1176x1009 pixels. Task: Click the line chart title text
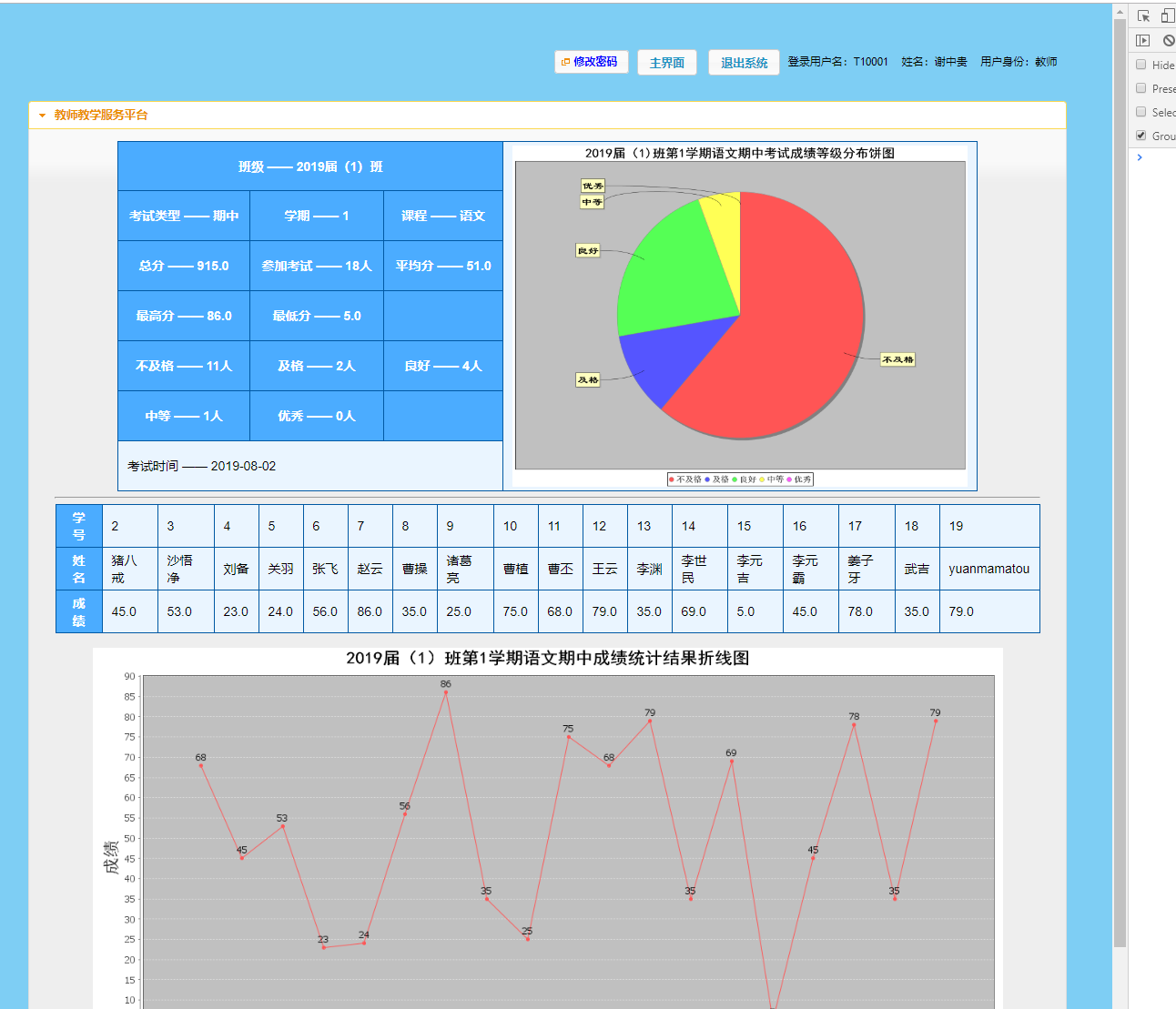(x=548, y=658)
